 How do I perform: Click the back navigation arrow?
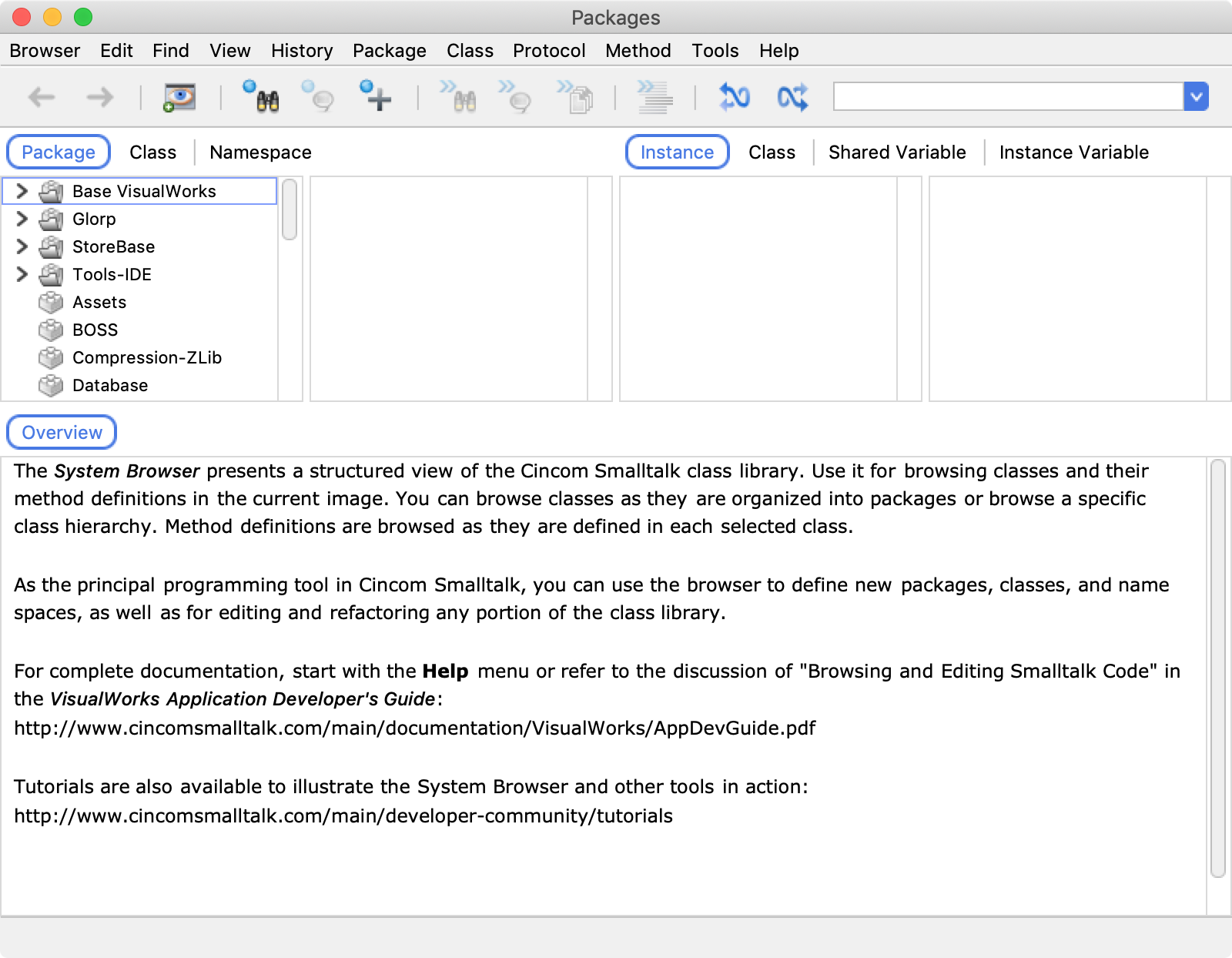[x=42, y=97]
